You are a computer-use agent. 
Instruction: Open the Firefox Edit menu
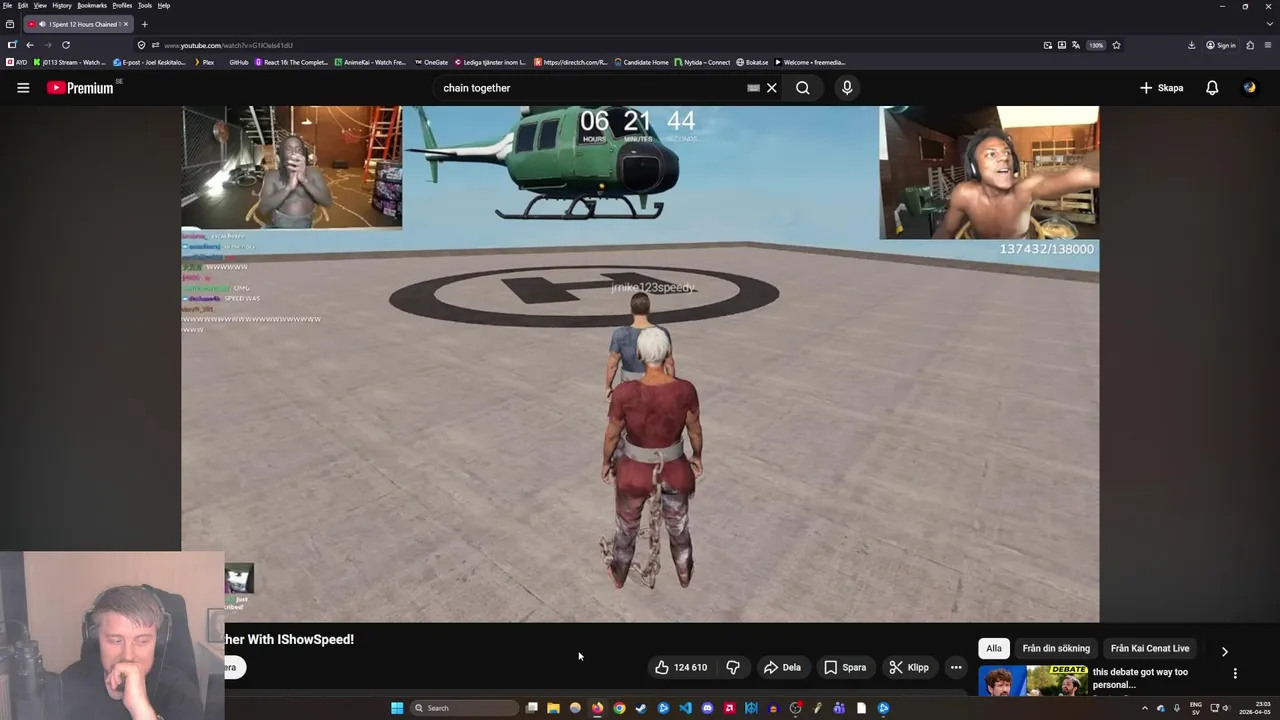(22, 5)
